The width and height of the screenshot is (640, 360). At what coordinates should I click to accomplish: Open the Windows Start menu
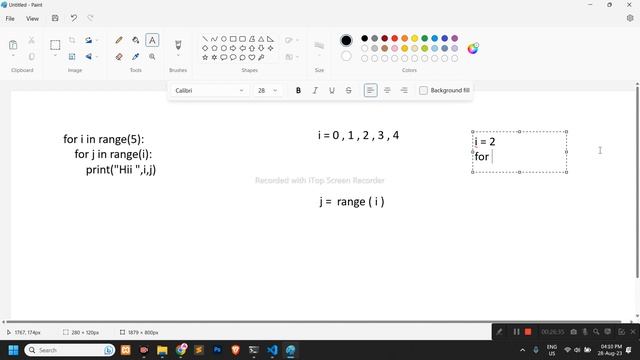13,350
